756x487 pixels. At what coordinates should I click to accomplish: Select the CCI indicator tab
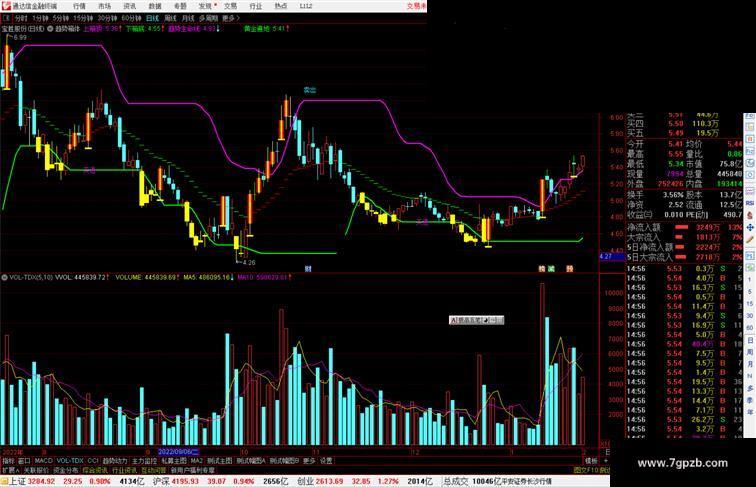(93, 461)
